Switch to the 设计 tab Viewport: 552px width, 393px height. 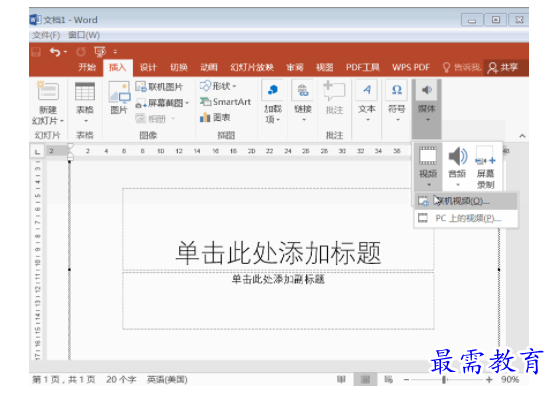148,67
